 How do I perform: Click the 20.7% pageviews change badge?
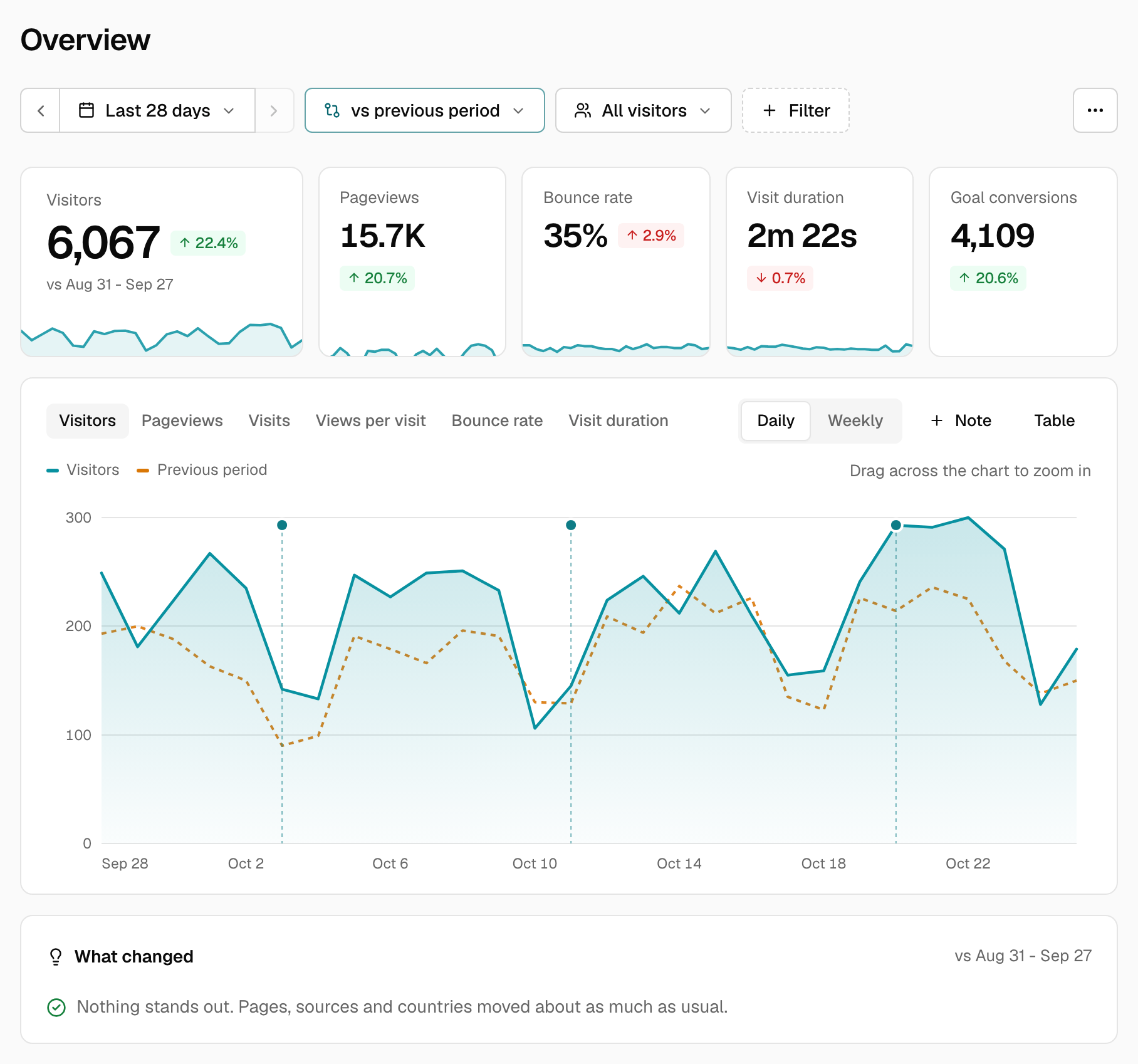[377, 278]
